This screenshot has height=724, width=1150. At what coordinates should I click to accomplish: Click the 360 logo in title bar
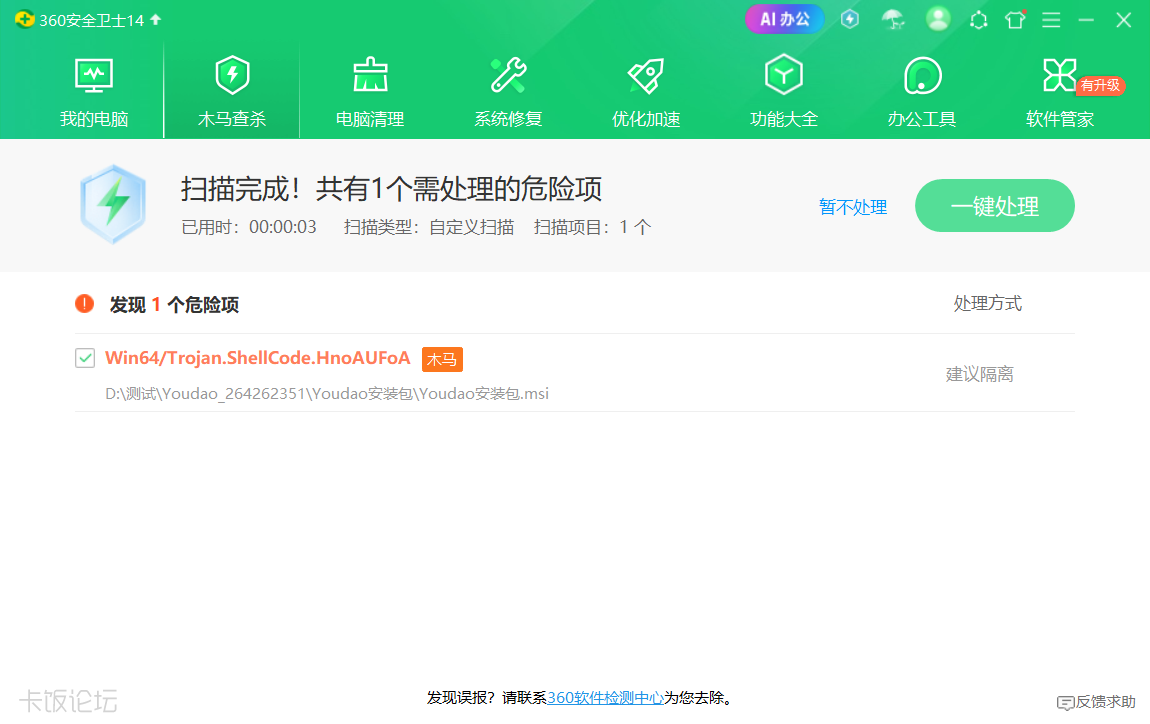point(24,19)
